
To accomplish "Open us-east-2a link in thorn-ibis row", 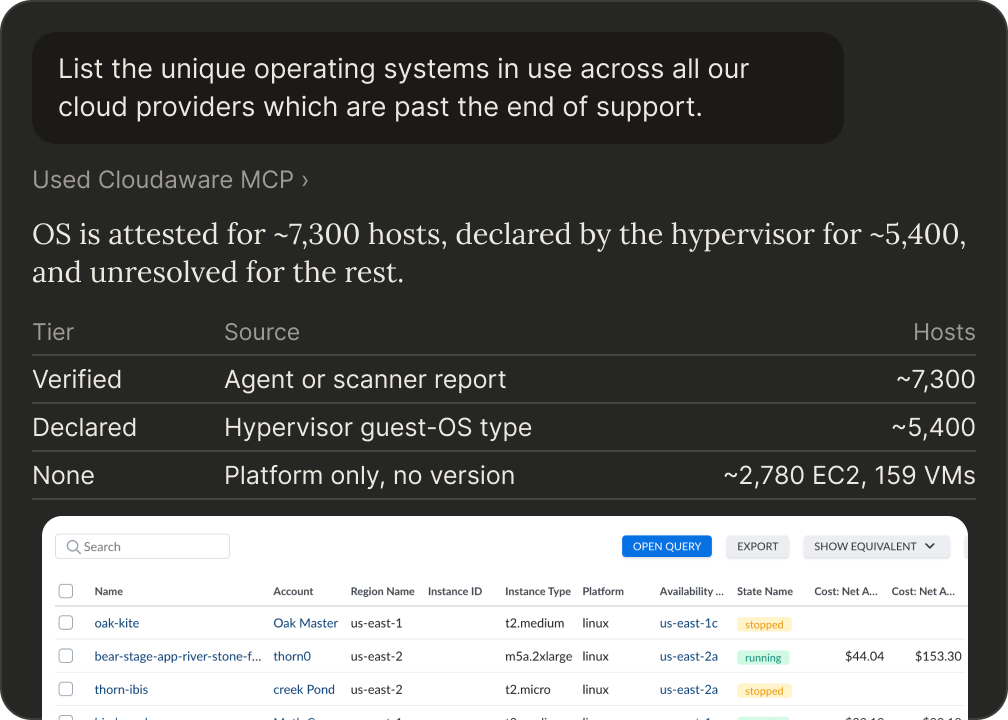I will tap(688, 690).
